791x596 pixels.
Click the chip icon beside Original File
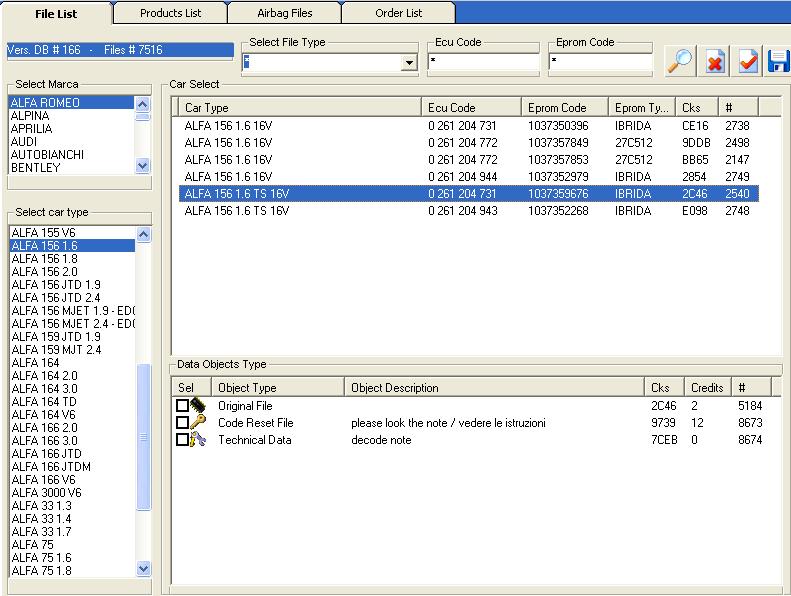pos(198,406)
